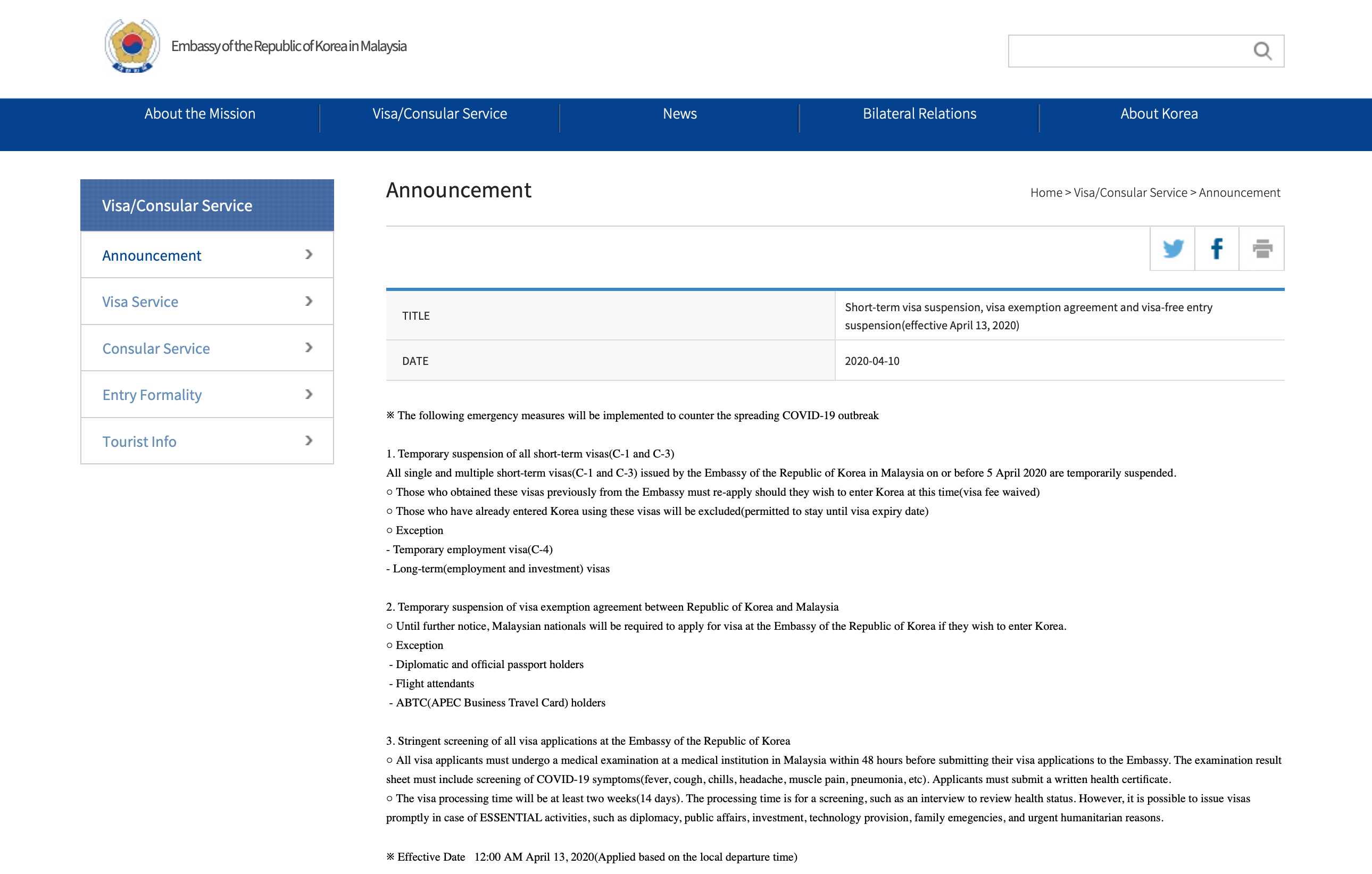Click the DATE table label
Screen dimensions: 1372x874
[415, 361]
